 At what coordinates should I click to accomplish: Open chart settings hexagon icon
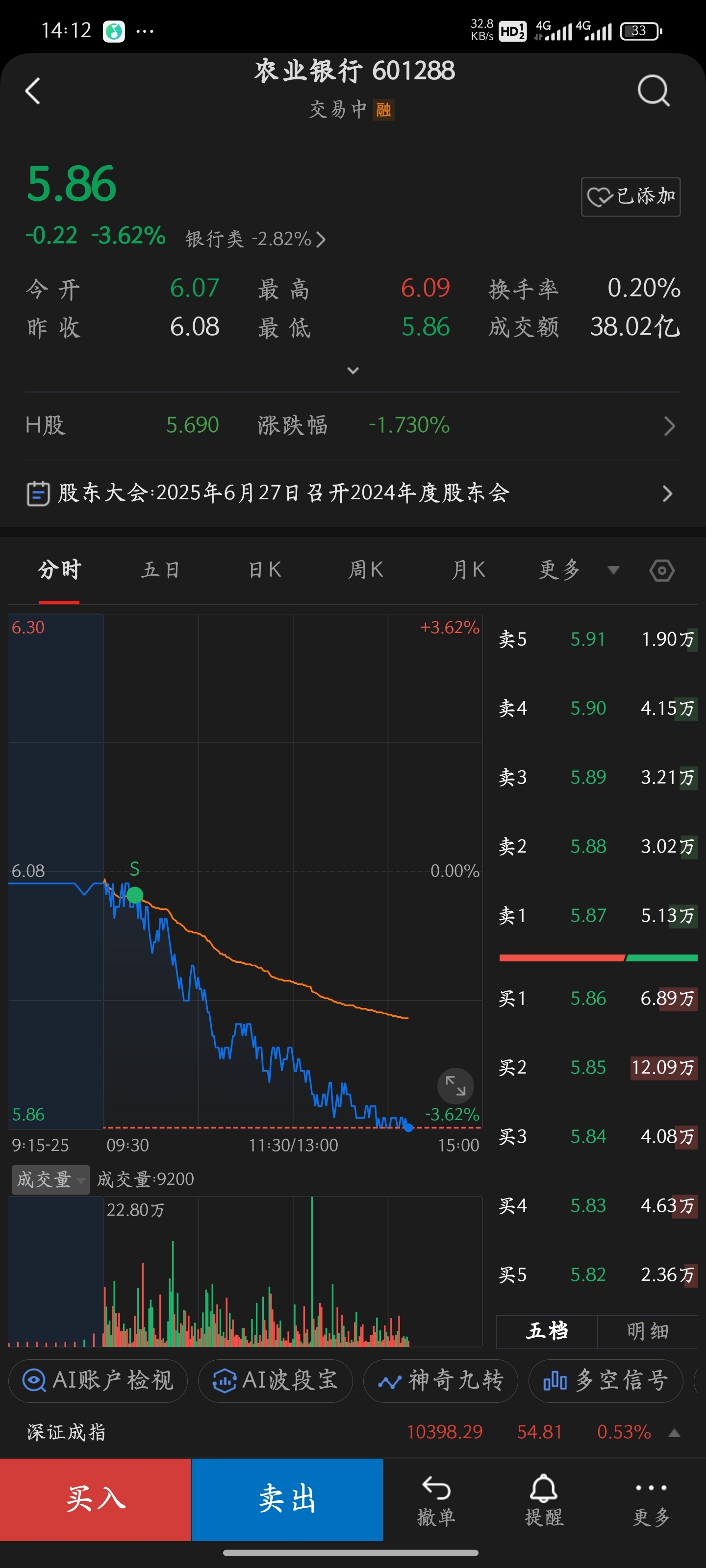click(661, 570)
